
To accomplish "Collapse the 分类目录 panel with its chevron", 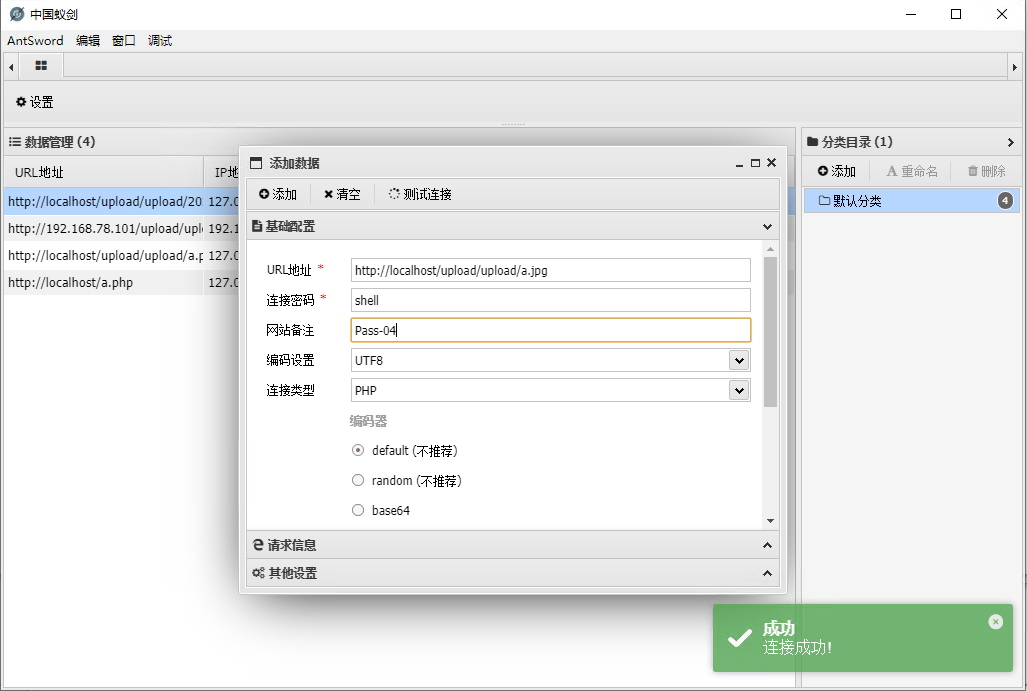I will tap(1011, 142).
